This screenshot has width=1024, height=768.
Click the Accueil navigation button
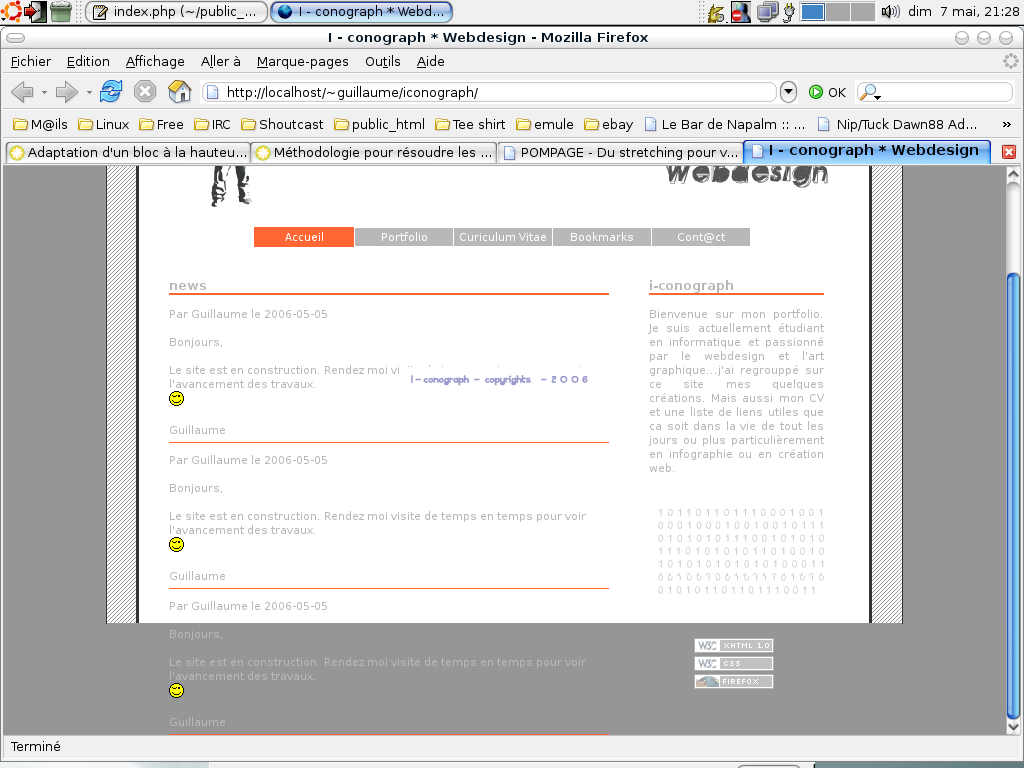[x=304, y=237]
